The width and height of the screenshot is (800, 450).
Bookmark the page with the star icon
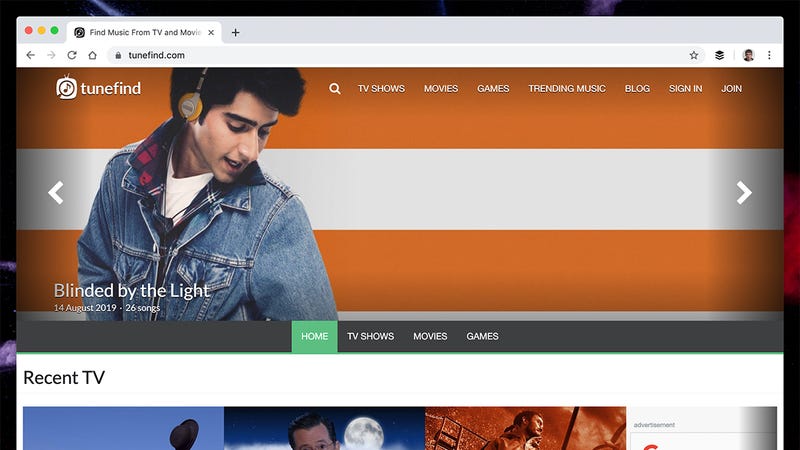(694, 55)
